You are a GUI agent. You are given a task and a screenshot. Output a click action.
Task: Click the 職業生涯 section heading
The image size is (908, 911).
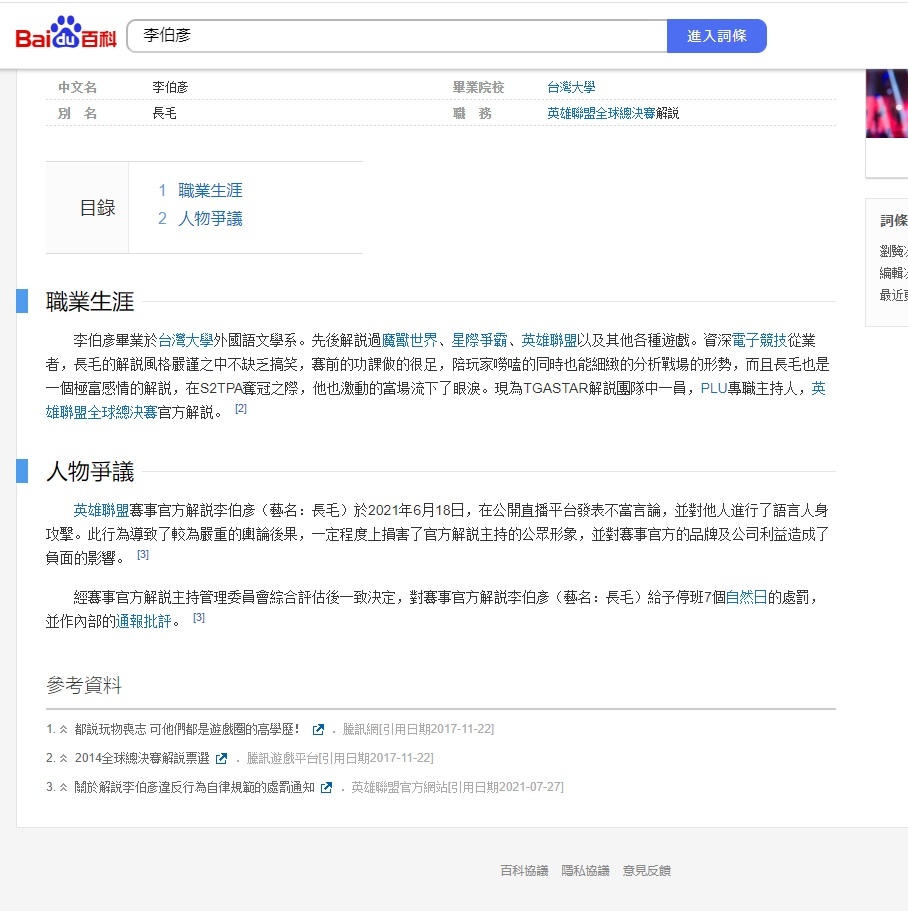click(x=90, y=302)
